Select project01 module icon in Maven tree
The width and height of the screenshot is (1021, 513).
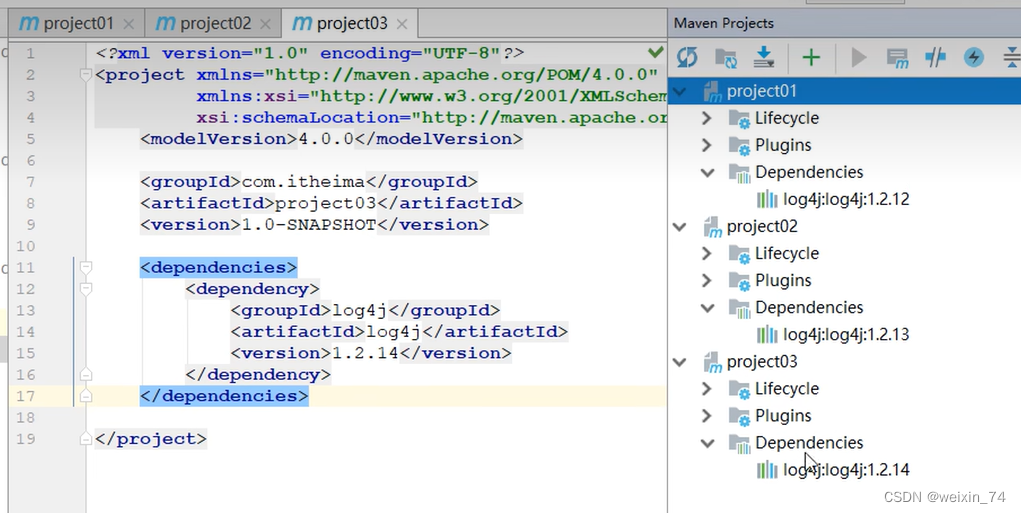point(713,91)
